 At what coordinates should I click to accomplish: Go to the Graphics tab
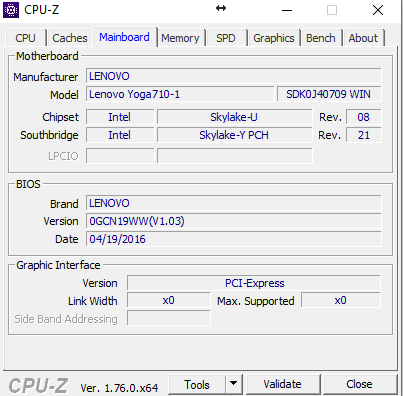pos(274,38)
